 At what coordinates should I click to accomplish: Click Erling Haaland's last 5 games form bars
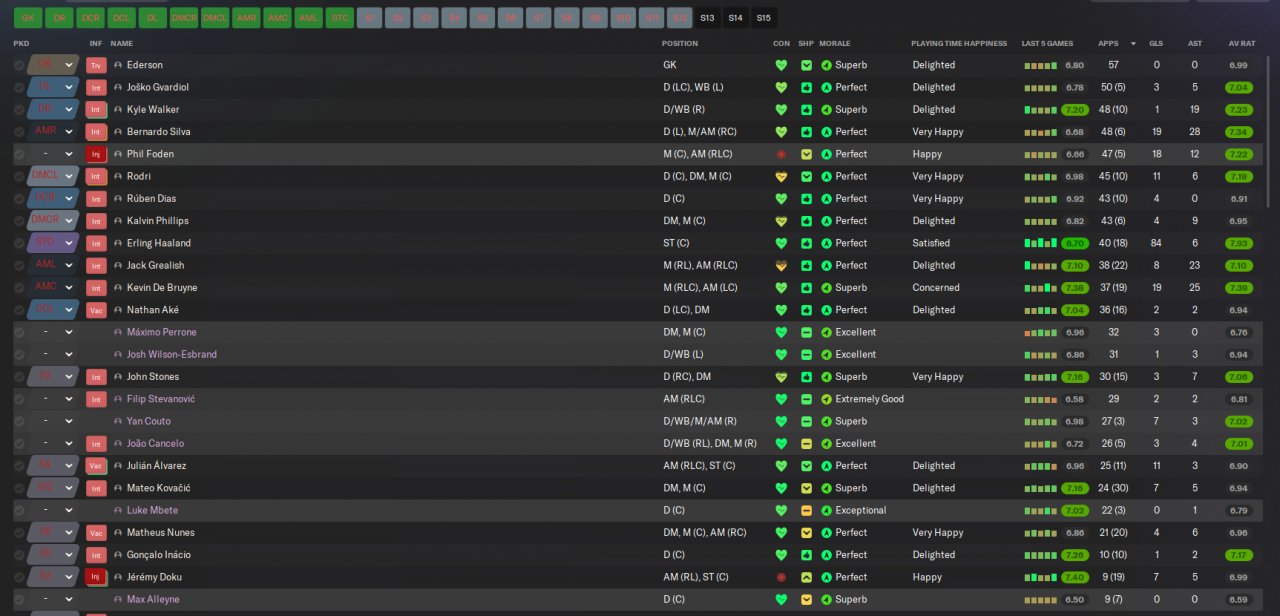coord(1040,243)
